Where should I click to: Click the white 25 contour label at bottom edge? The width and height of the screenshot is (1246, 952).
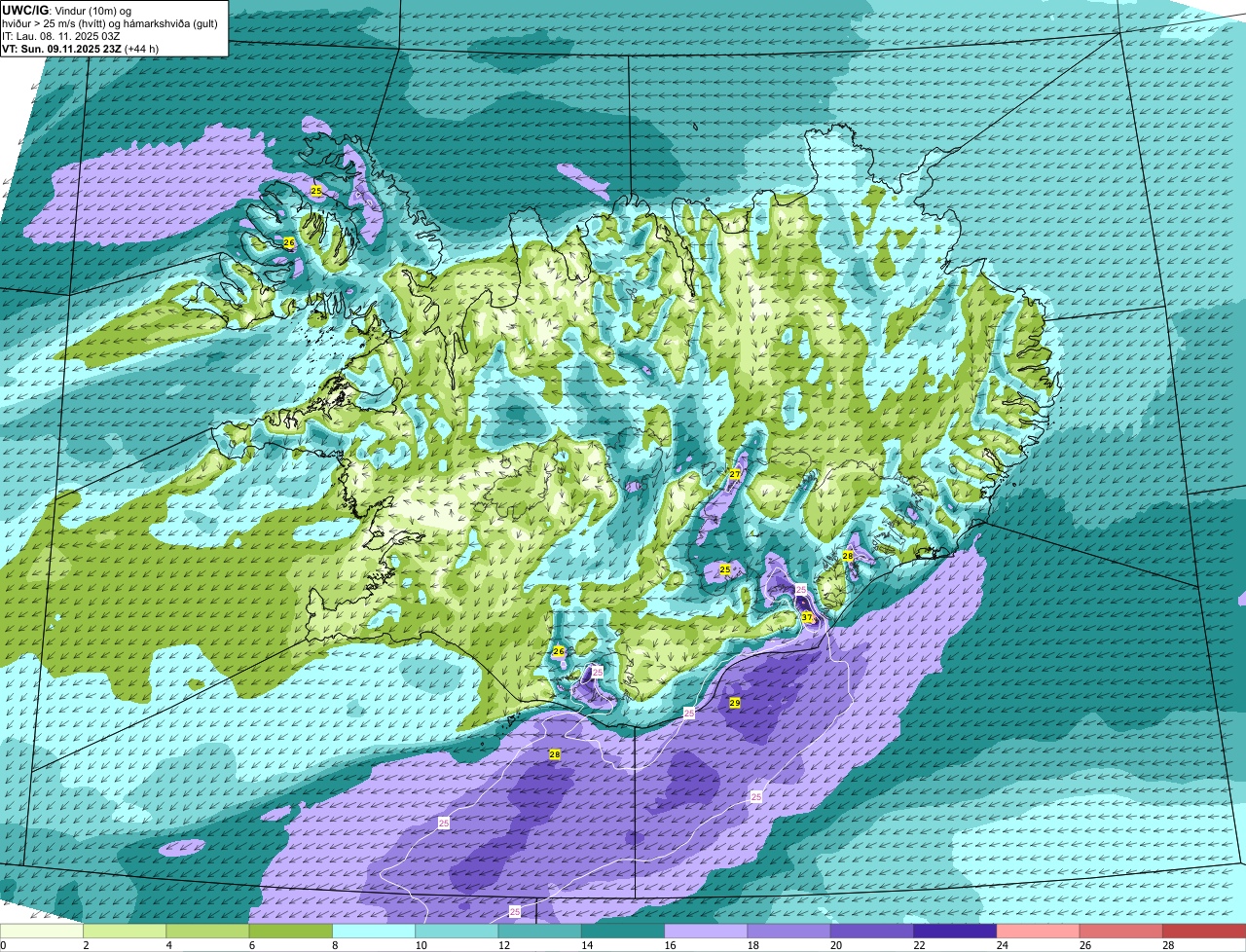click(x=515, y=912)
